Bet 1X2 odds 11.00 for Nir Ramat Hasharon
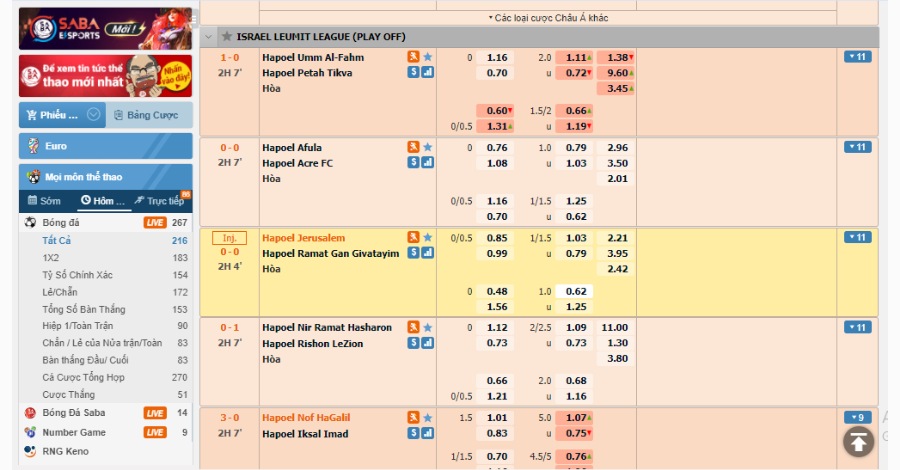900x470 pixels. (x=615, y=327)
